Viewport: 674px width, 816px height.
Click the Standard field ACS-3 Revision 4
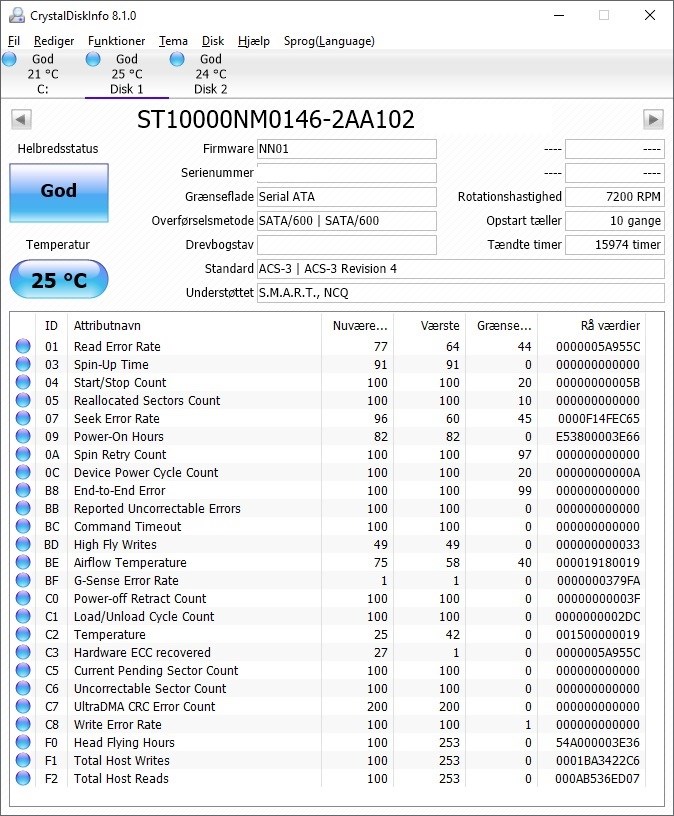coord(461,269)
